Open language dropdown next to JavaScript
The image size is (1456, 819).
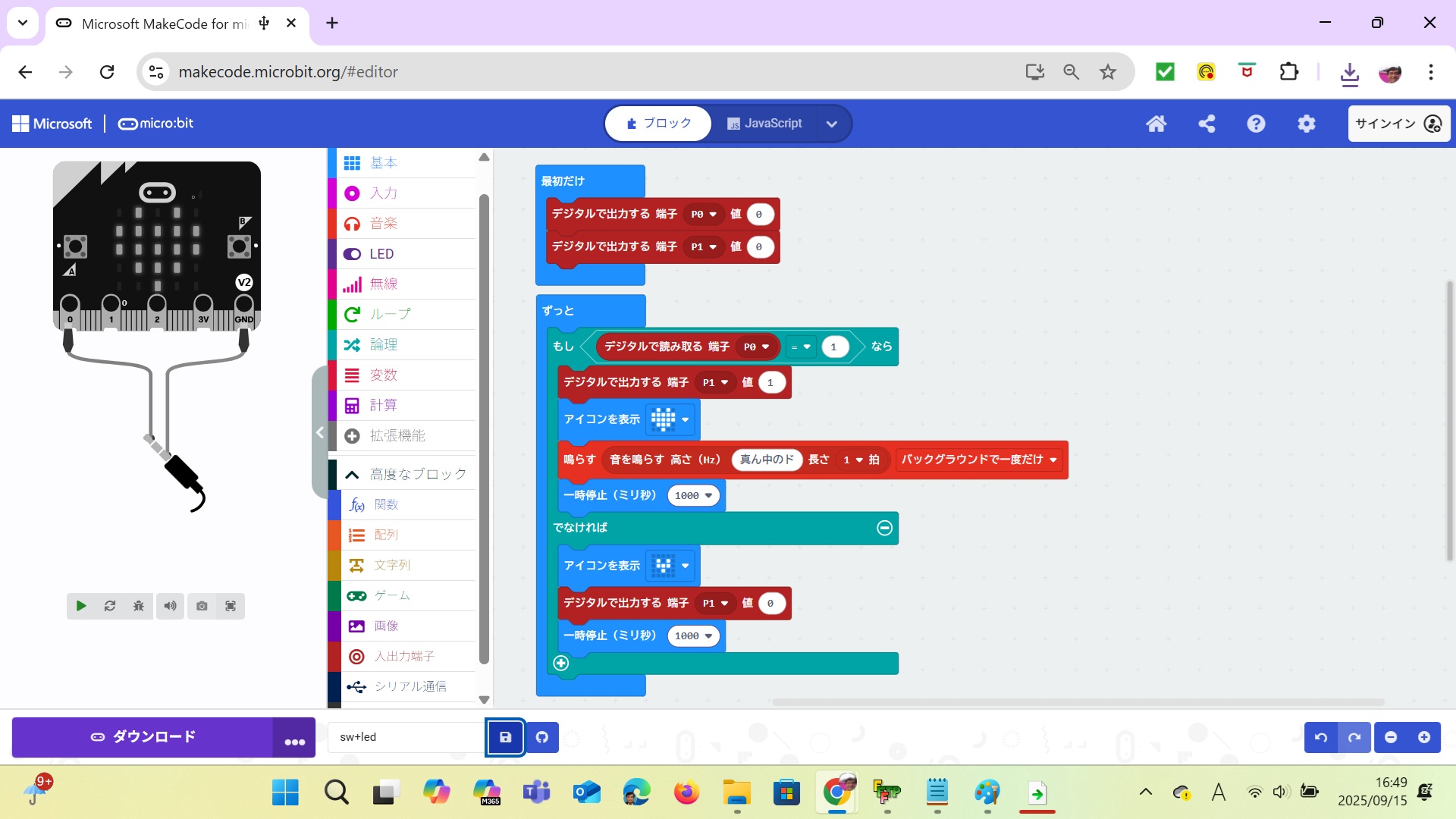tap(831, 124)
